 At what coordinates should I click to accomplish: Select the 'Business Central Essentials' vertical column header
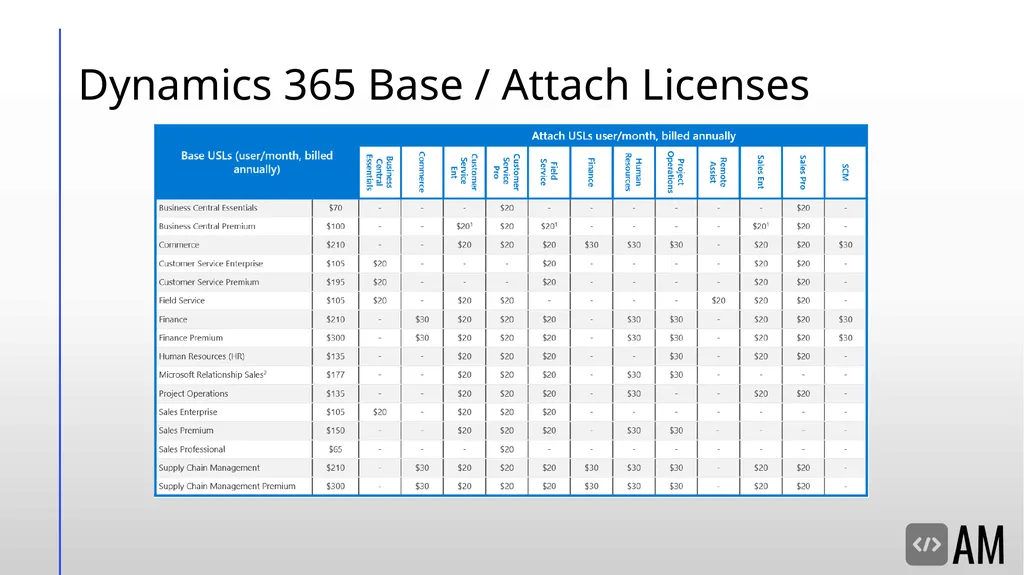(379, 172)
